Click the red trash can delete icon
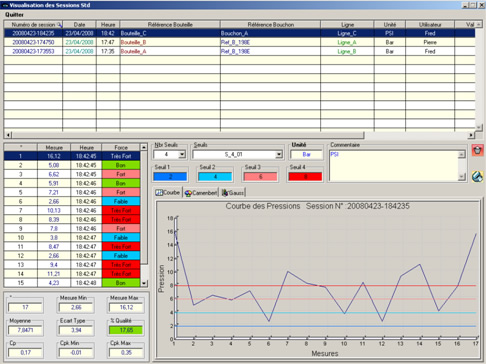 477,150
